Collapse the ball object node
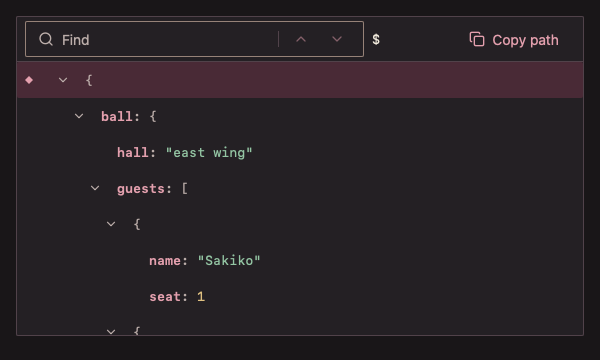 tap(79, 116)
